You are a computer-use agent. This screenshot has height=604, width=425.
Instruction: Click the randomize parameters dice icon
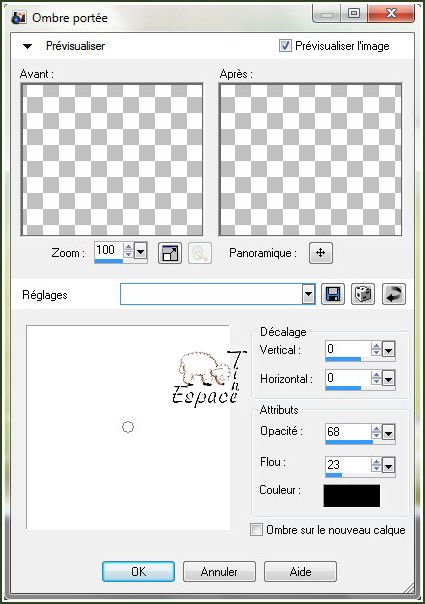[363, 295]
